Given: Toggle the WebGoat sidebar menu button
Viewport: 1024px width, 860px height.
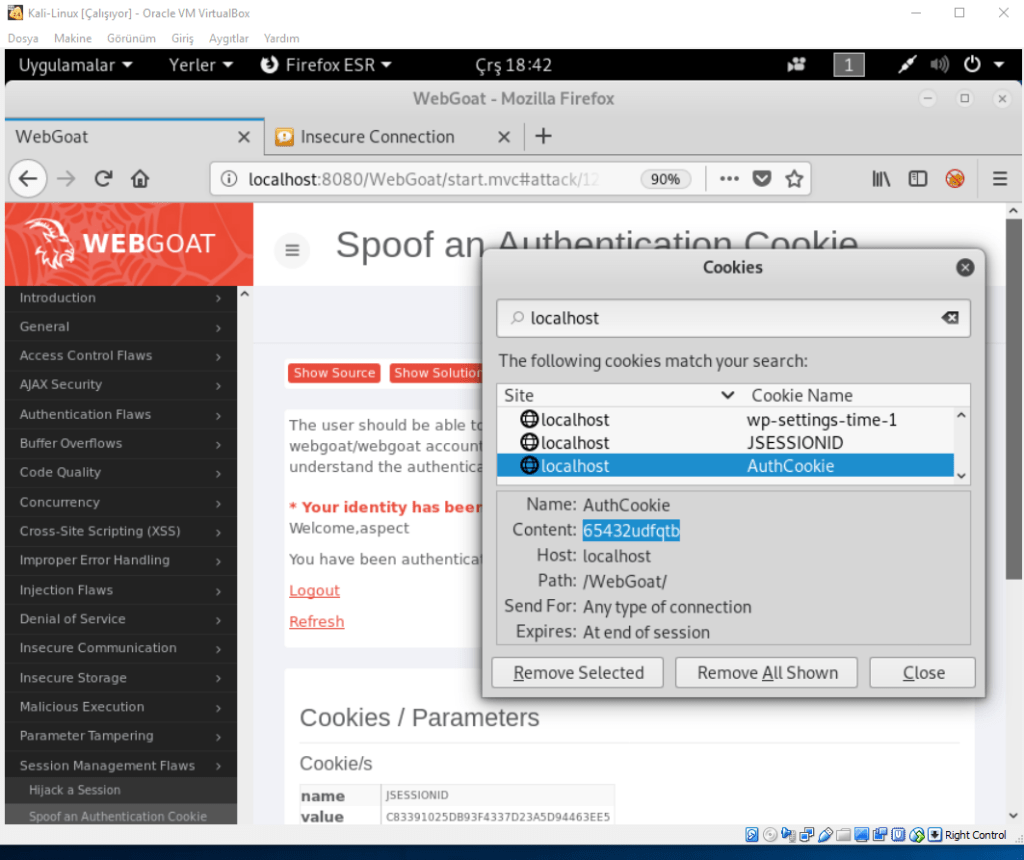Looking at the screenshot, I should click(x=292, y=250).
